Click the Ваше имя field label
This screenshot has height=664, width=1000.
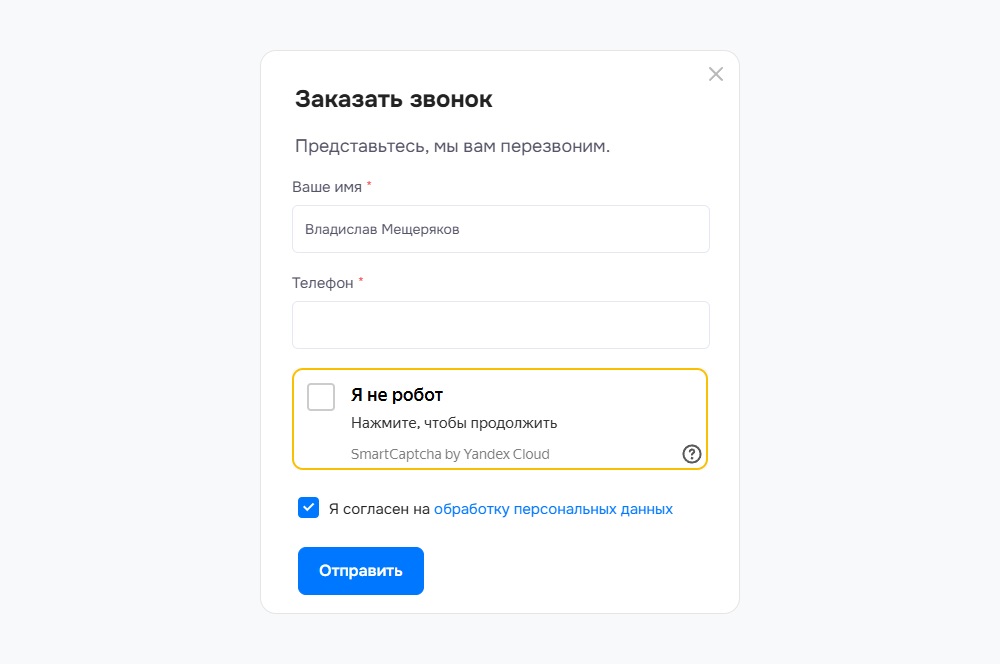click(x=327, y=187)
